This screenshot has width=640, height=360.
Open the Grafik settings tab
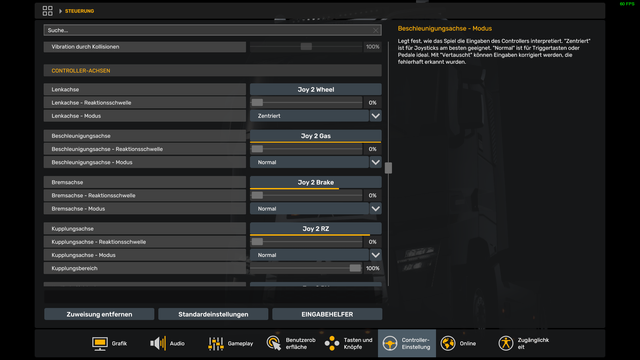click(109, 343)
